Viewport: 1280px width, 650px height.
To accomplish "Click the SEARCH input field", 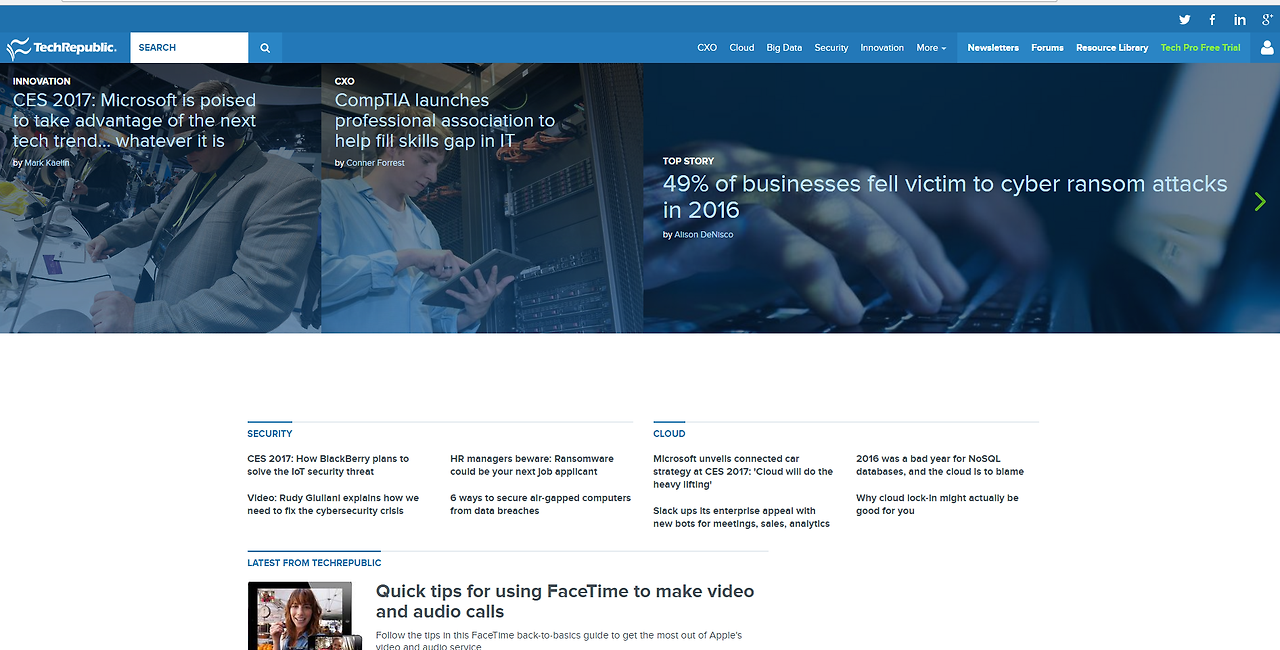I will click(x=189, y=47).
